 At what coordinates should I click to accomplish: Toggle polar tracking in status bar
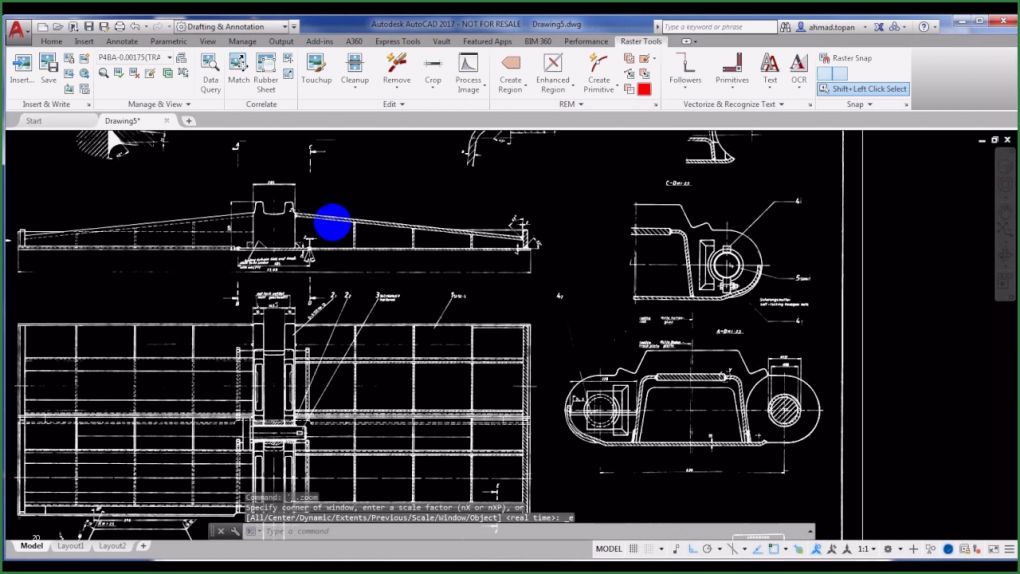pyautogui.click(x=707, y=549)
